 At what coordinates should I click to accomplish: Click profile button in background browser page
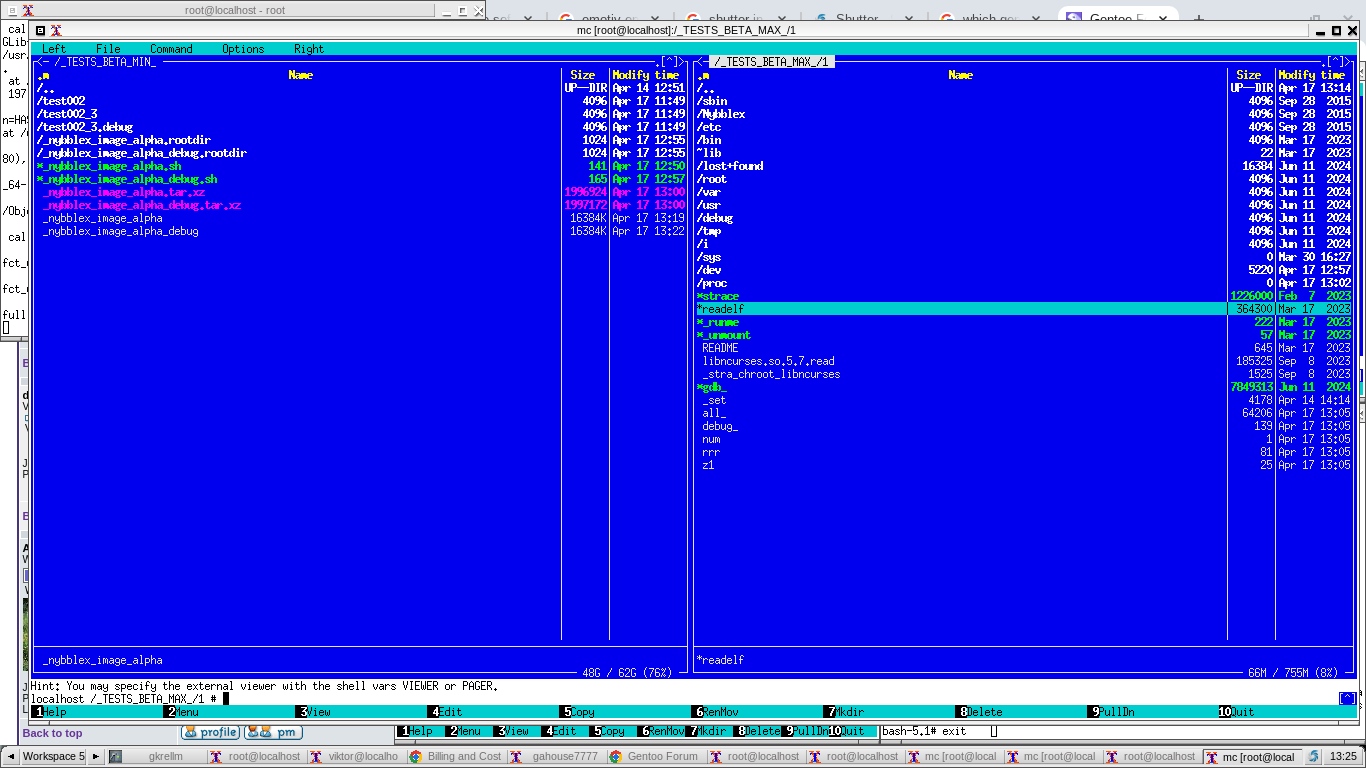tap(210, 733)
